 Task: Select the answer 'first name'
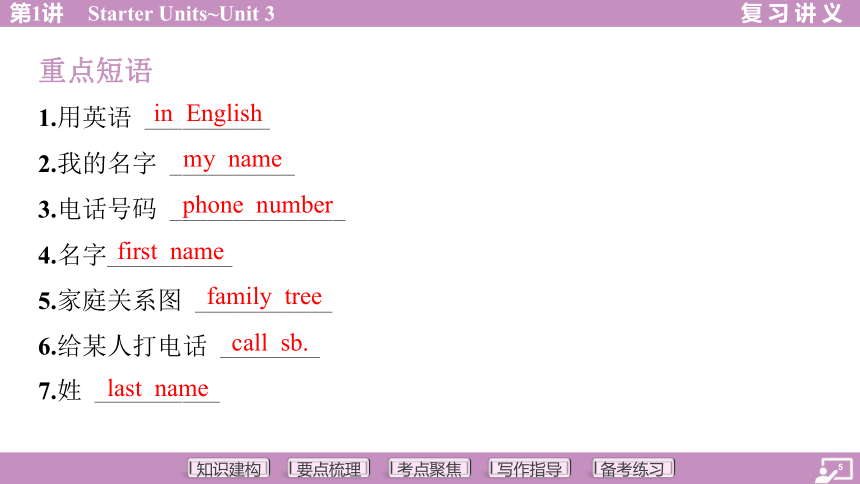coord(171,252)
